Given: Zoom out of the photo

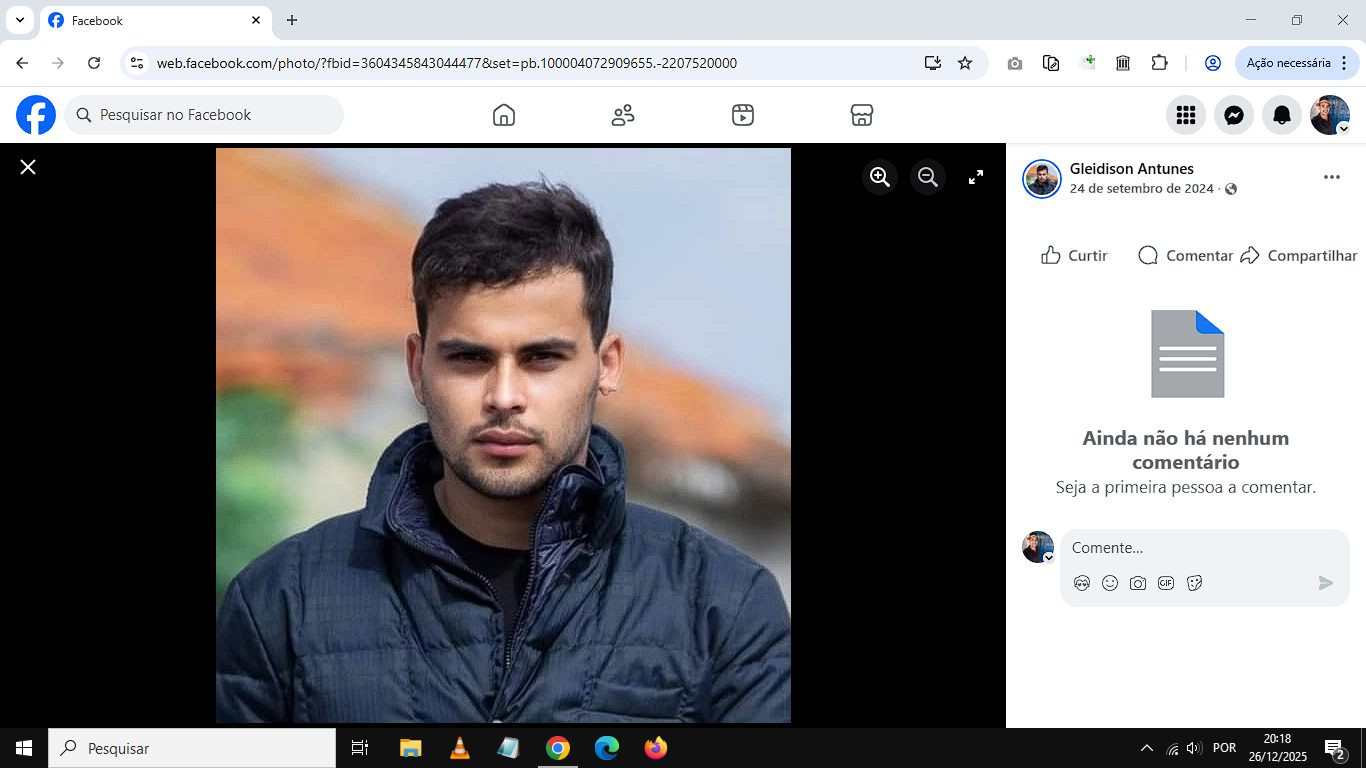Looking at the screenshot, I should 928,177.
